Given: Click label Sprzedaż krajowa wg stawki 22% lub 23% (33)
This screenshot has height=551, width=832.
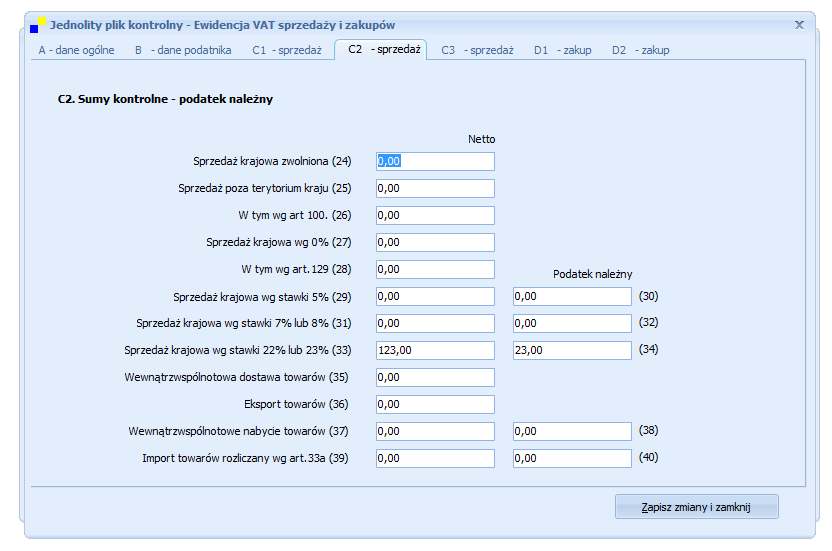Looking at the screenshot, I should tap(238, 350).
